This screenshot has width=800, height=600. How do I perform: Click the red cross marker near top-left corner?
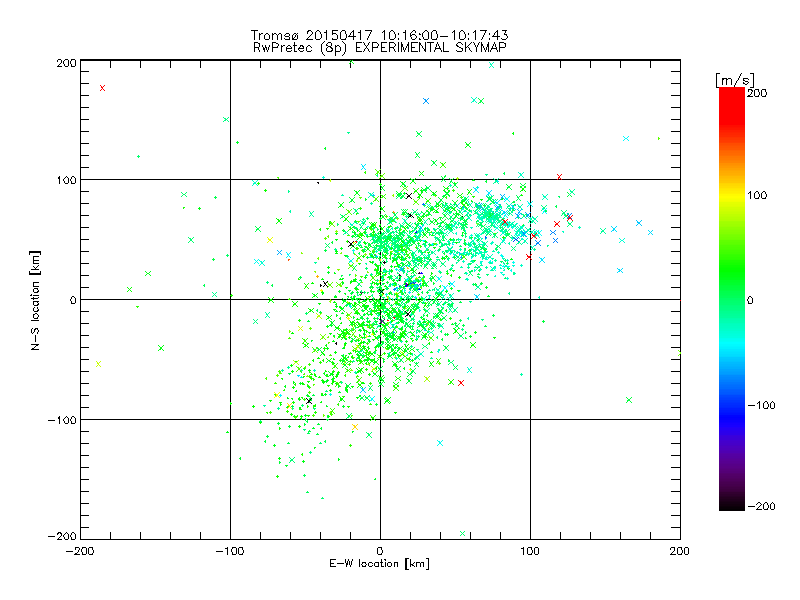tap(103, 88)
